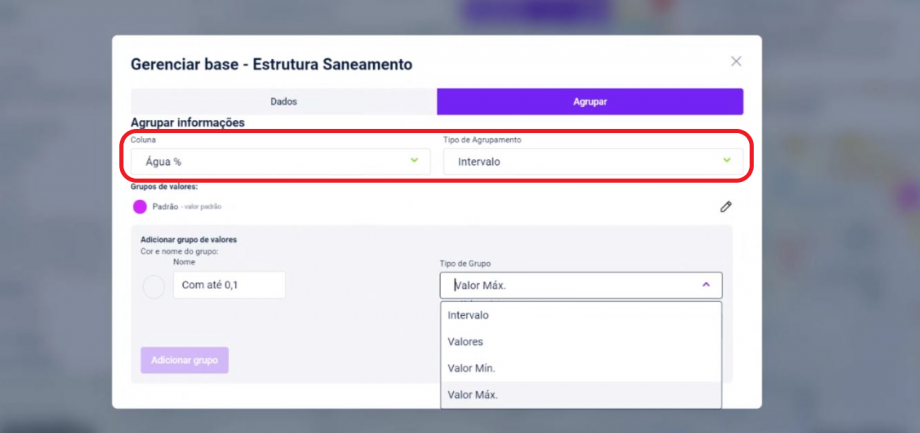Select the Agrupar tab
The height and width of the screenshot is (433, 920).
[590, 102]
